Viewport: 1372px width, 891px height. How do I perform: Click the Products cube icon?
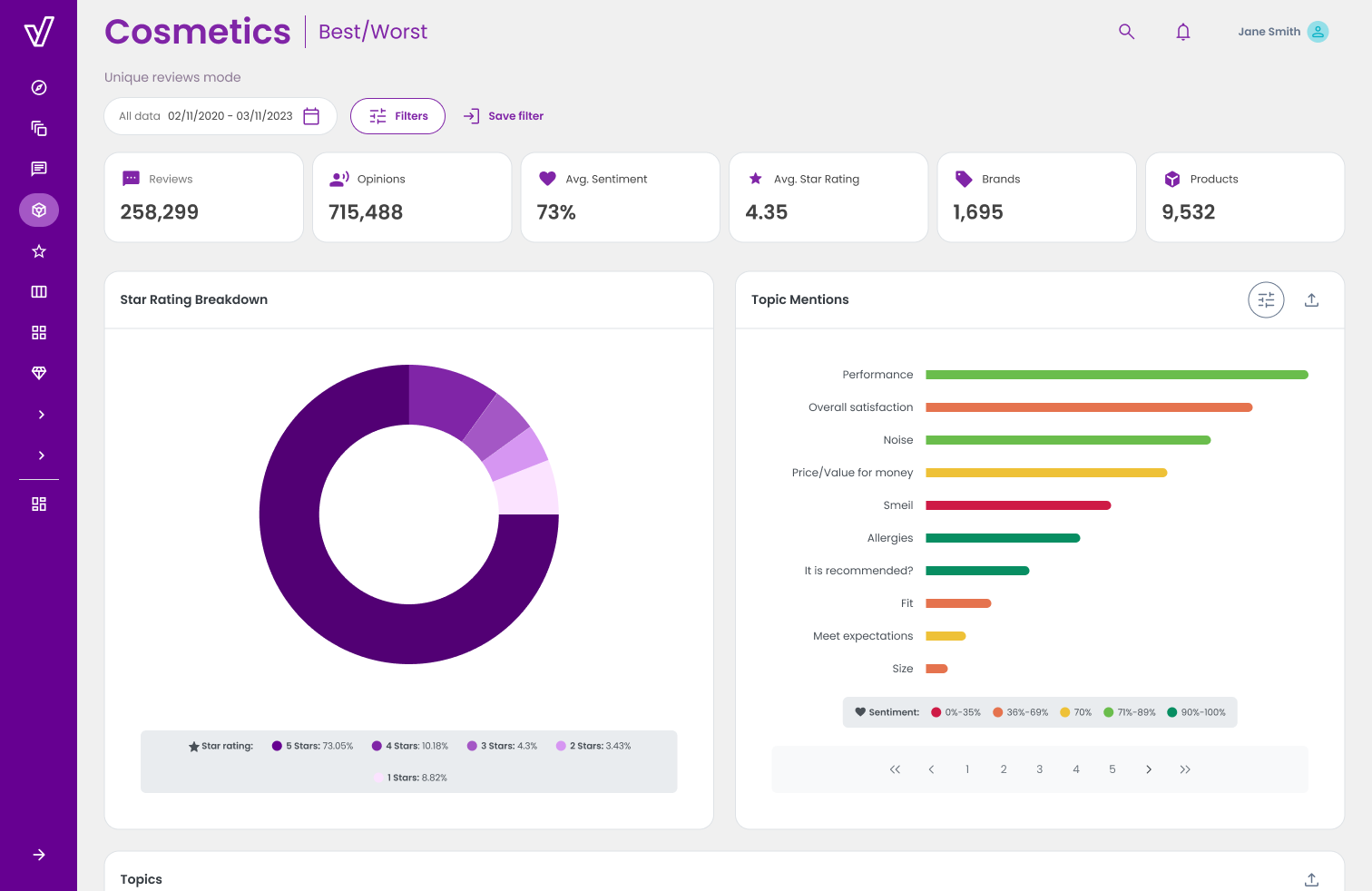tap(1172, 179)
